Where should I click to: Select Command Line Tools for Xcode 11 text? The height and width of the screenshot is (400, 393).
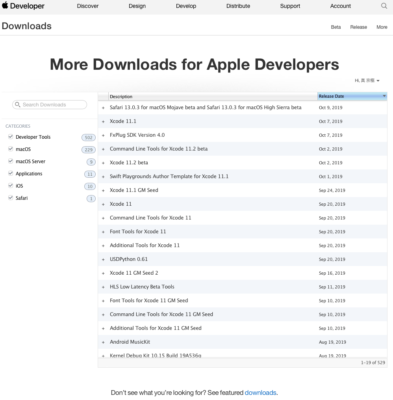click(x=150, y=218)
